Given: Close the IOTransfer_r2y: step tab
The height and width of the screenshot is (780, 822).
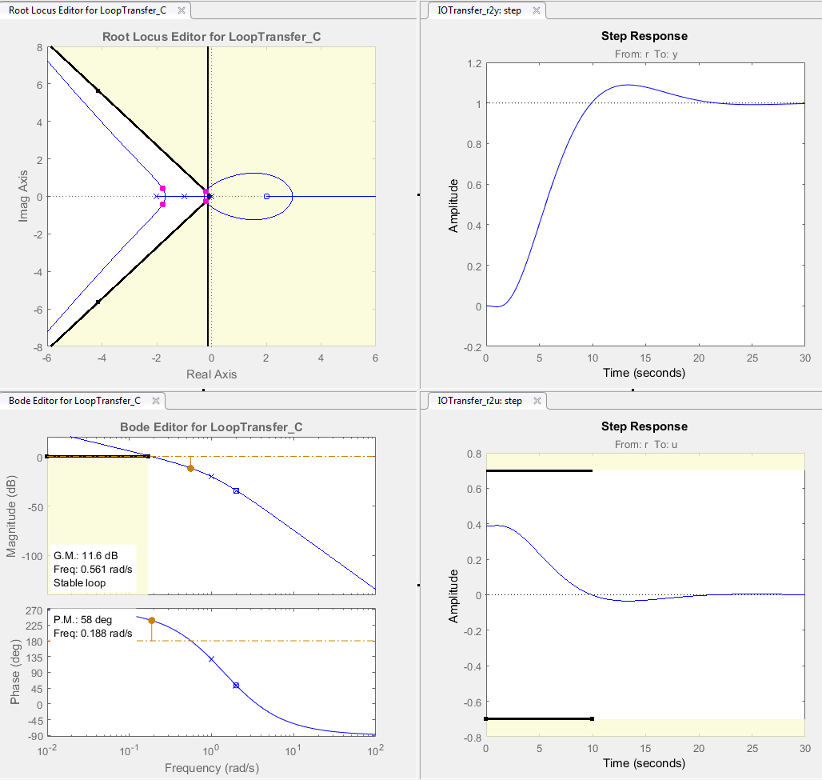Looking at the screenshot, I should 536,10.
